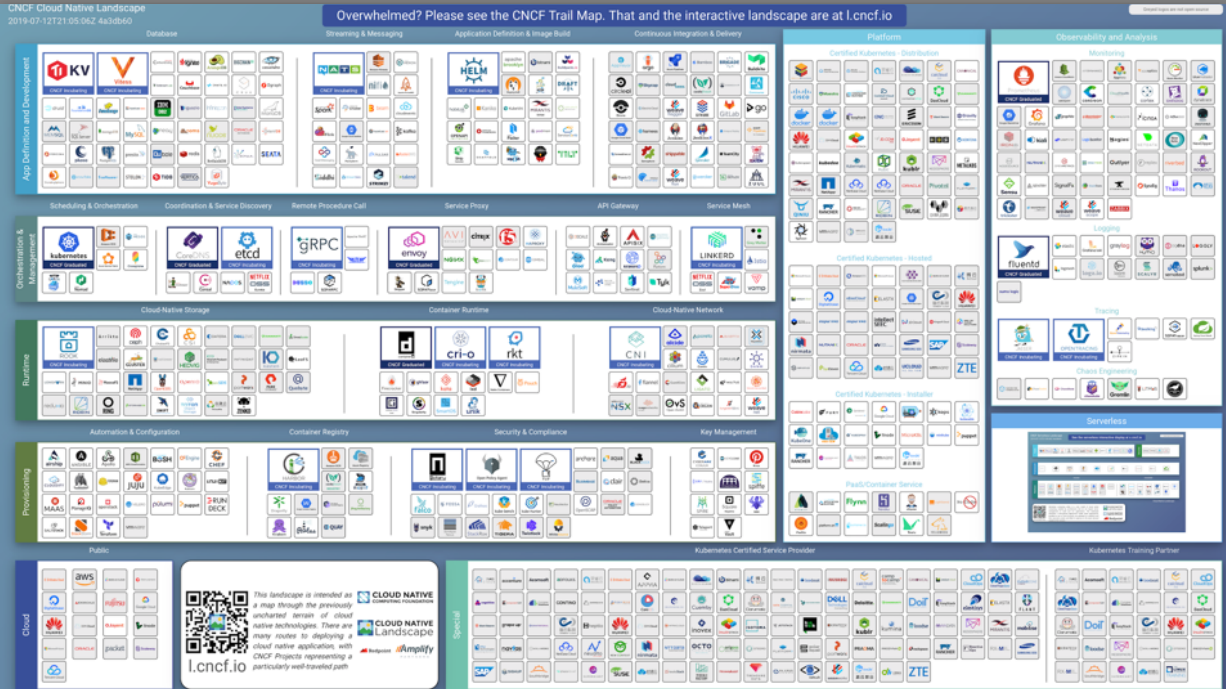Open the Gremlin chaos engineering logo
Screen dimensions: 1226x689
(1120, 389)
